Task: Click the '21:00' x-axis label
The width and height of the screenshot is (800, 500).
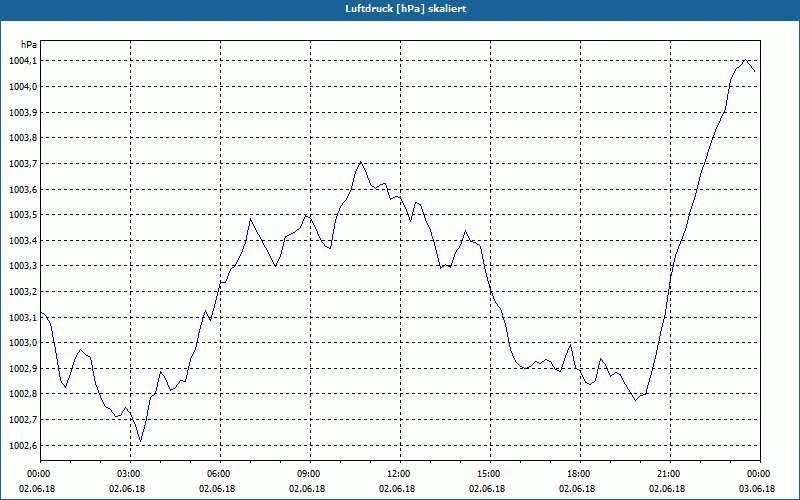Action: [670, 474]
